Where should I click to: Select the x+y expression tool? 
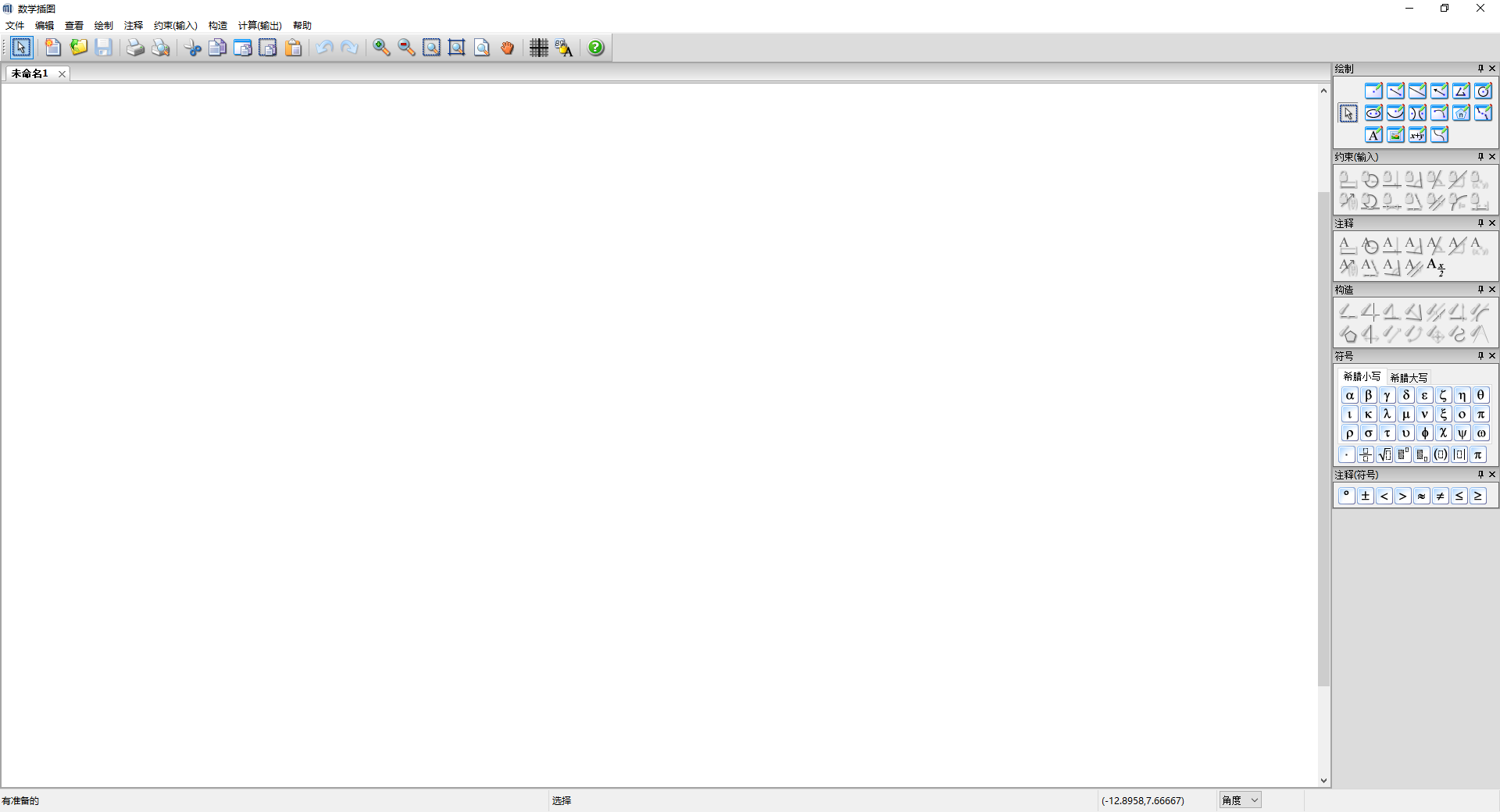coord(1417,134)
